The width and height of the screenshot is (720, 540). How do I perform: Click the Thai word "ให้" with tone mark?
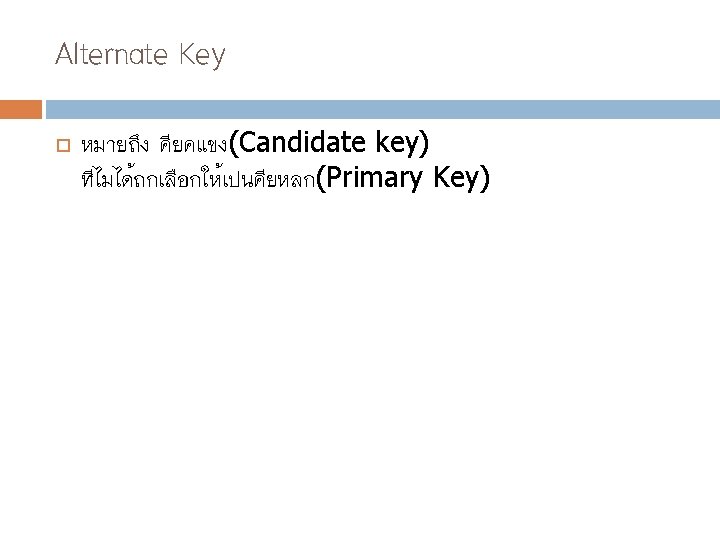211,178
